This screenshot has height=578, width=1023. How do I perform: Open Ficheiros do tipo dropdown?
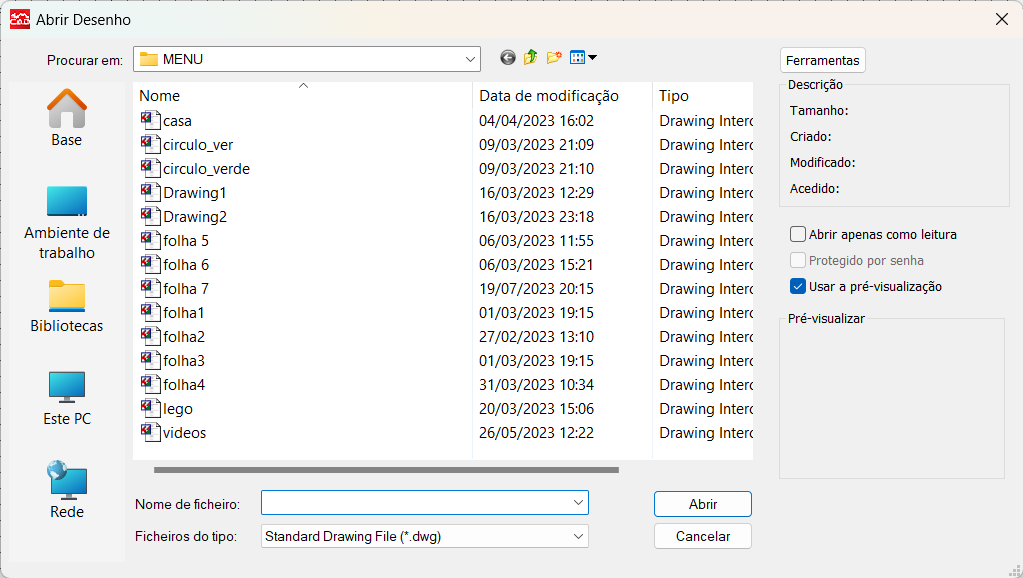coord(425,536)
